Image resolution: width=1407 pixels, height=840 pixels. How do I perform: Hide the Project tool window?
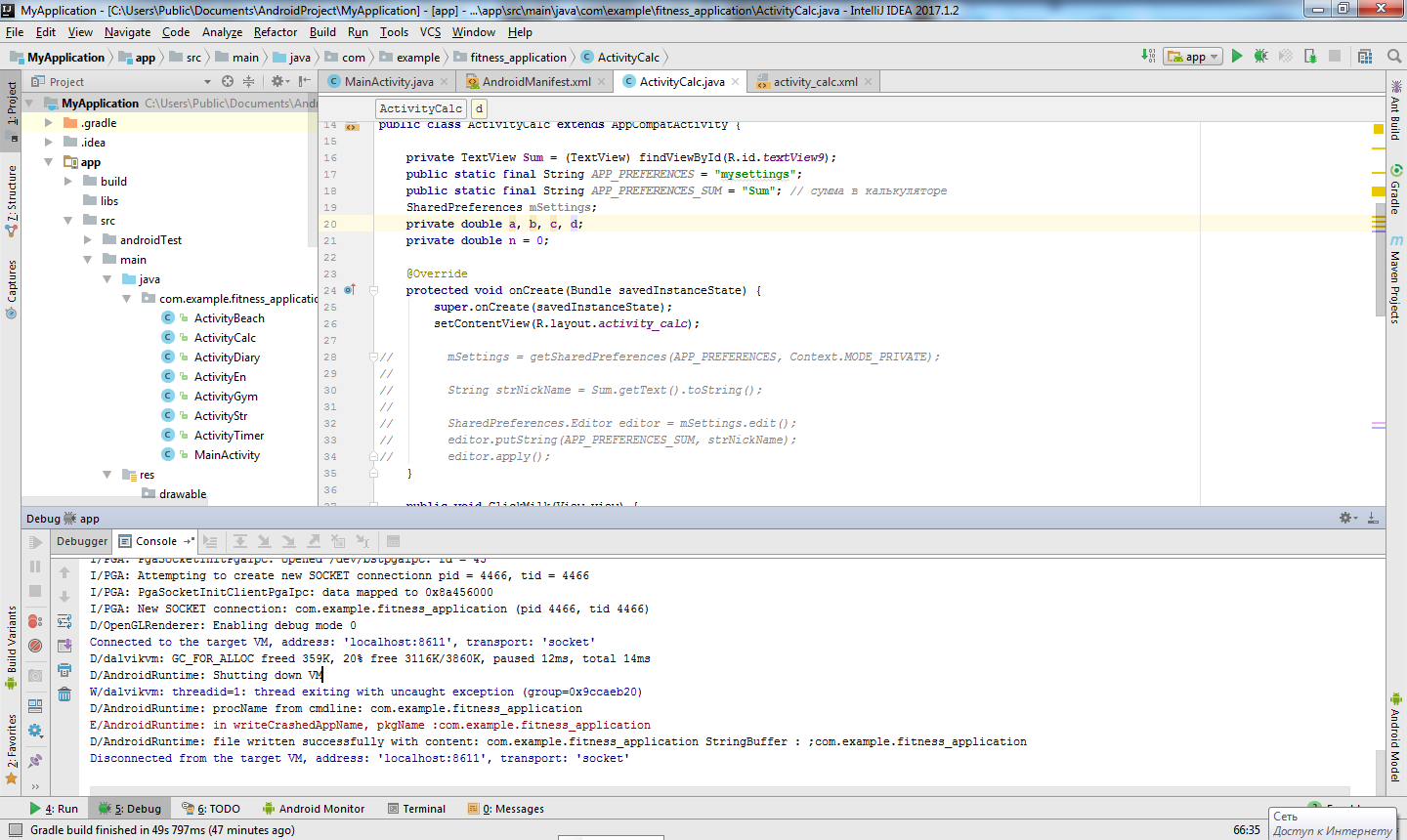tap(305, 82)
